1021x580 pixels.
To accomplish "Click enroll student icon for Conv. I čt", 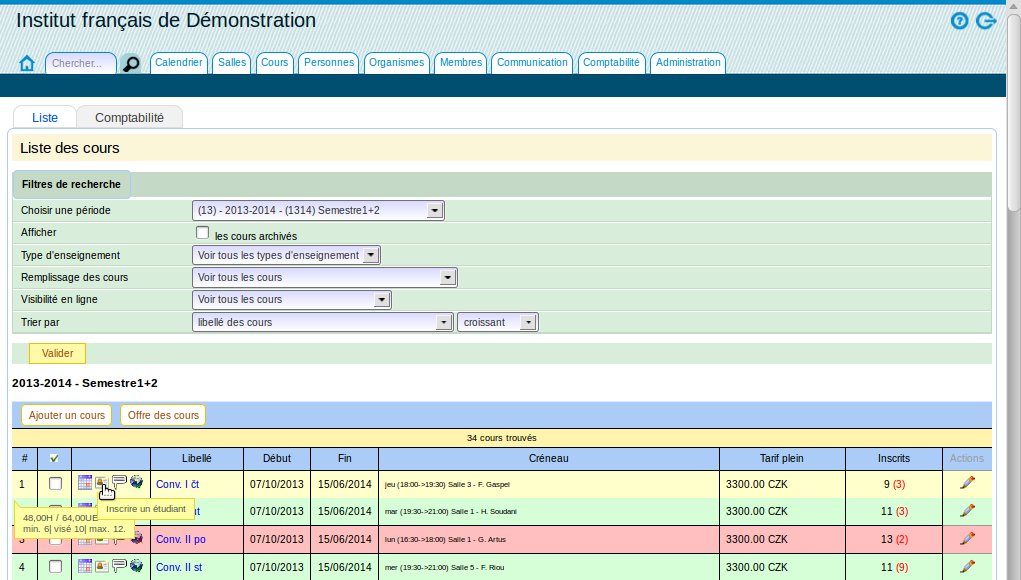I will point(102,482).
